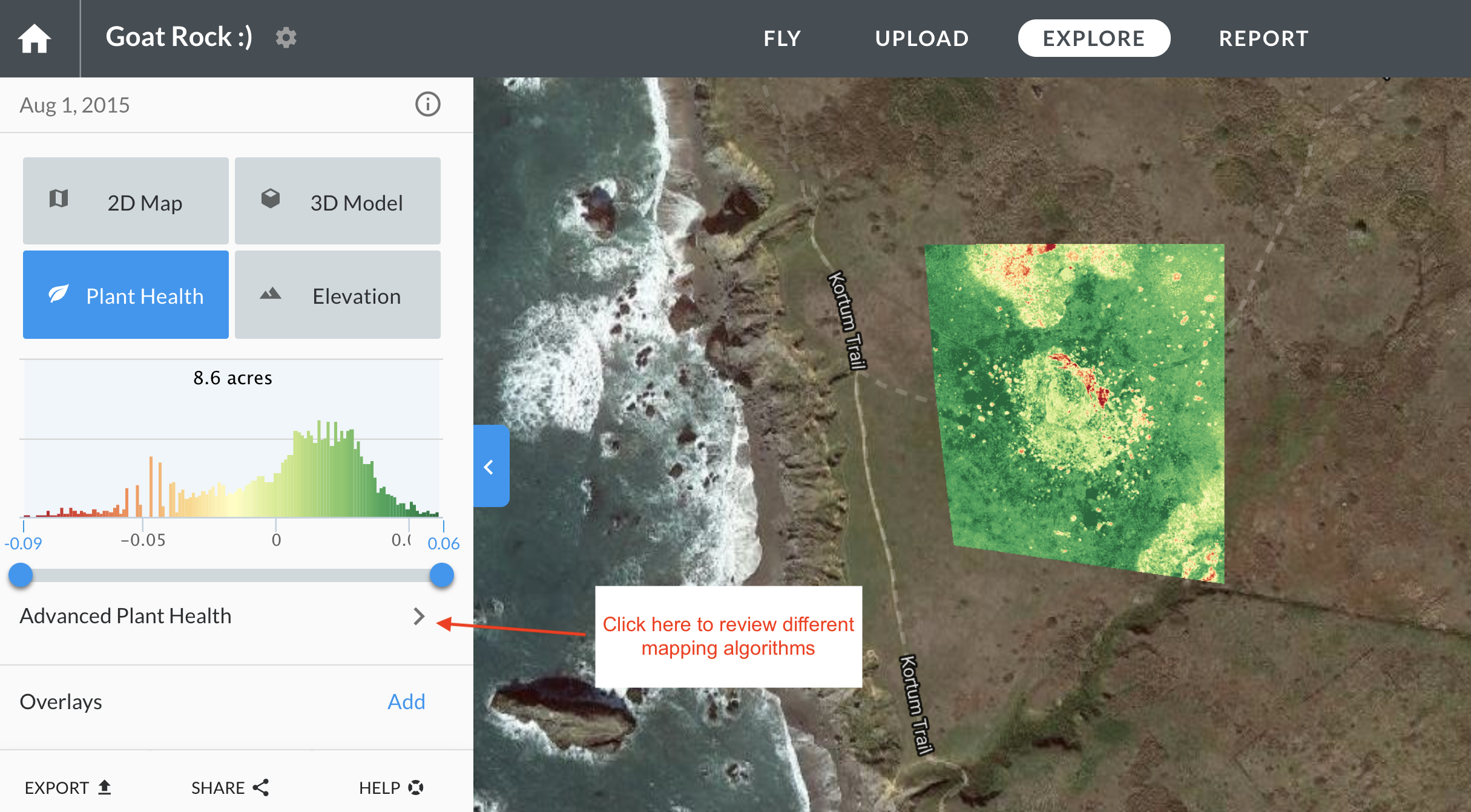The width and height of the screenshot is (1471, 812).
Task: Switch to the Elevation layer
Action: point(337,295)
